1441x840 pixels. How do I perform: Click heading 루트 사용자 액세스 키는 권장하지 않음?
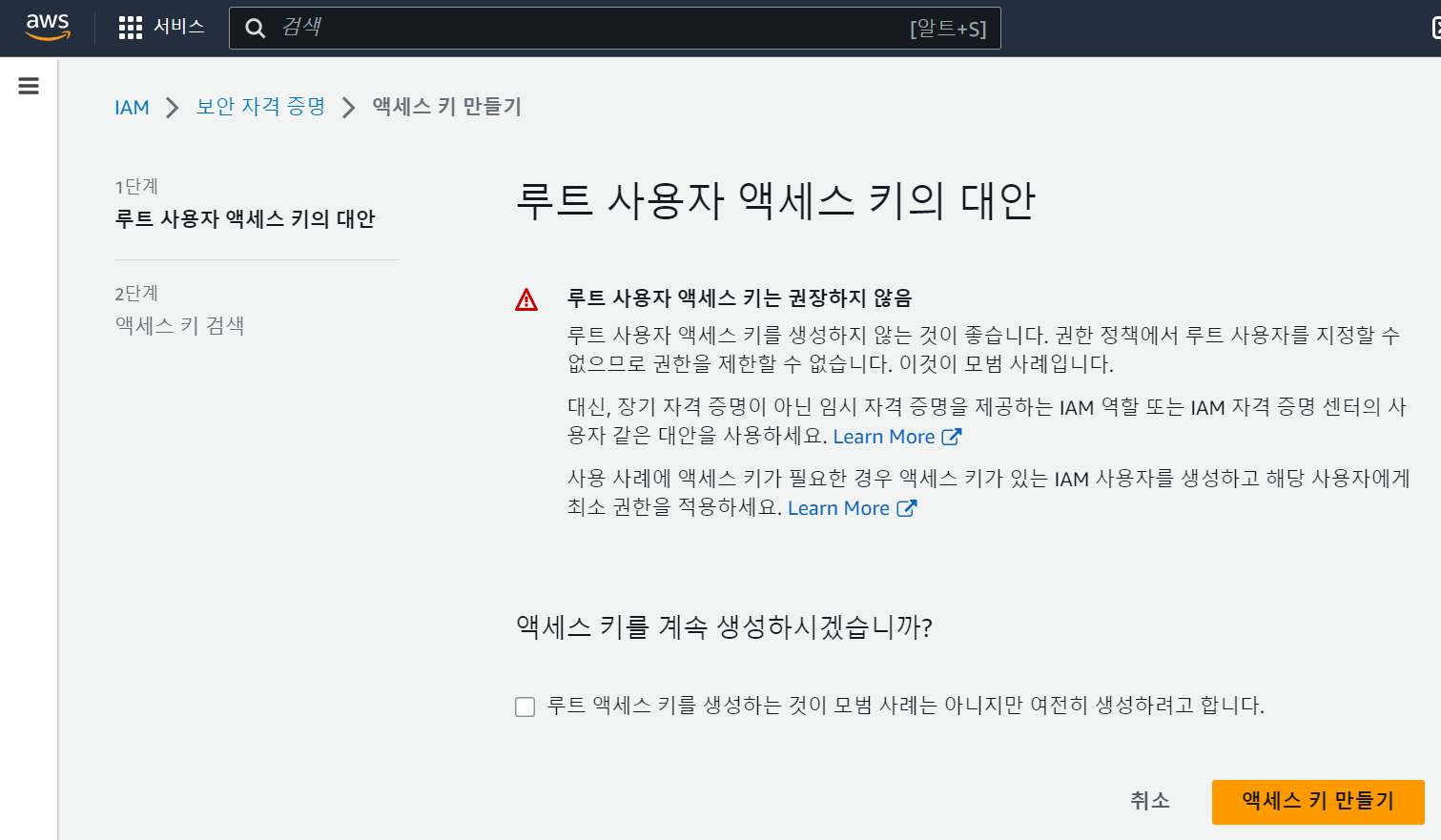tap(739, 298)
